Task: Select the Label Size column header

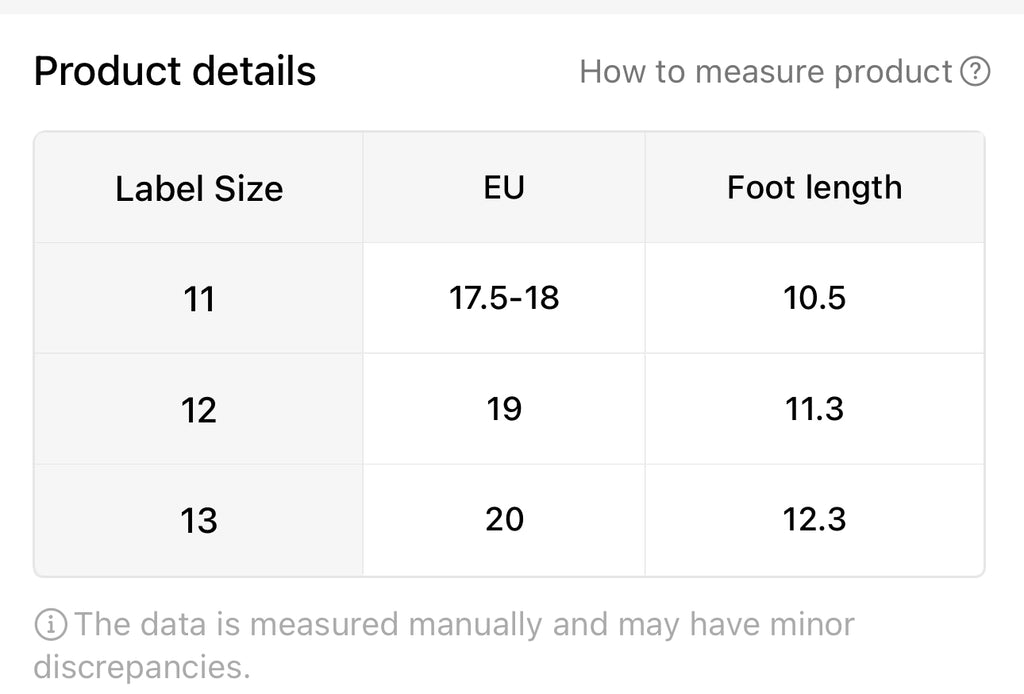Action: 199,188
